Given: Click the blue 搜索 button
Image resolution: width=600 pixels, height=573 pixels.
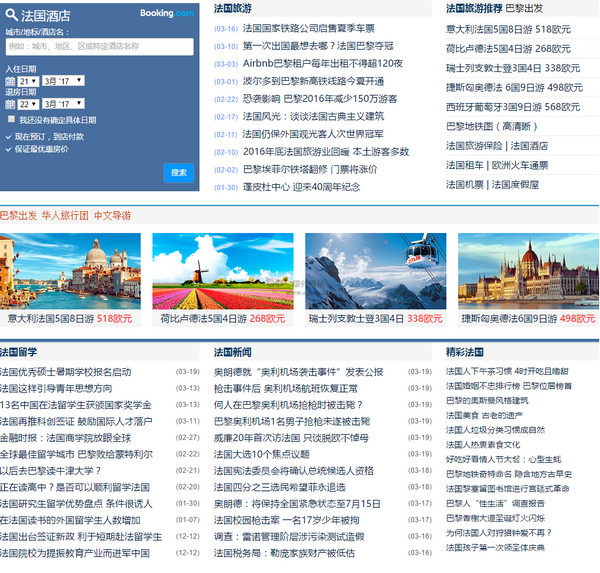Looking at the screenshot, I should 179,173.
